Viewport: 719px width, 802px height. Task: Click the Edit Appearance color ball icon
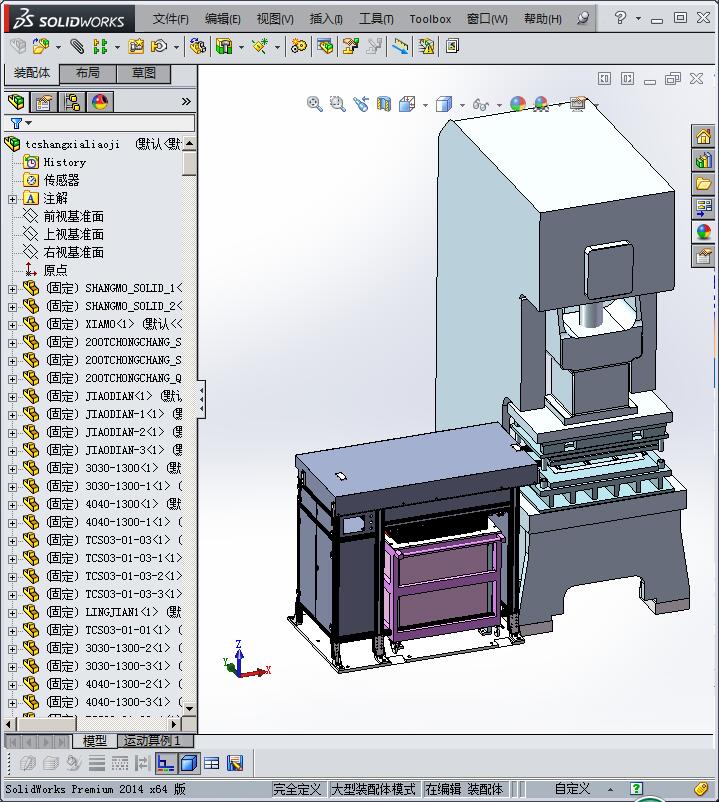tap(518, 104)
